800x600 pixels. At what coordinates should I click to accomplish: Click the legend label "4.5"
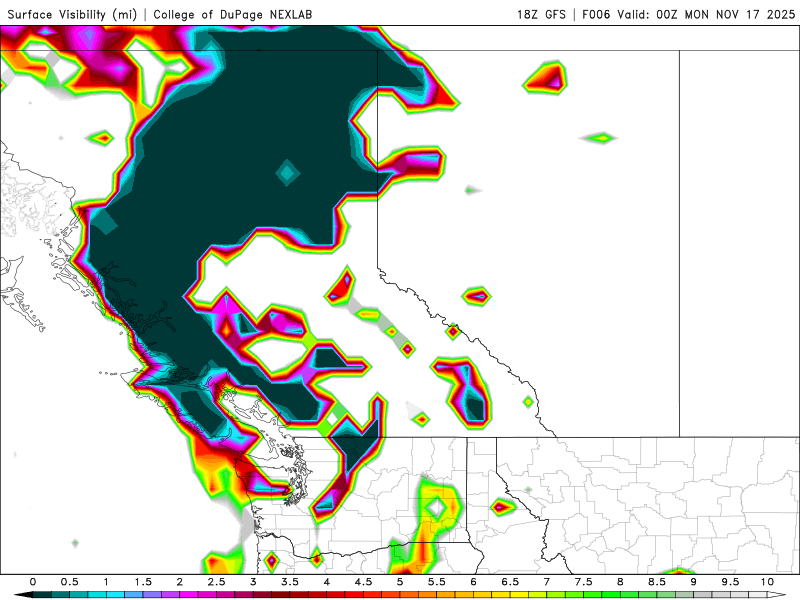pos(363,582)
